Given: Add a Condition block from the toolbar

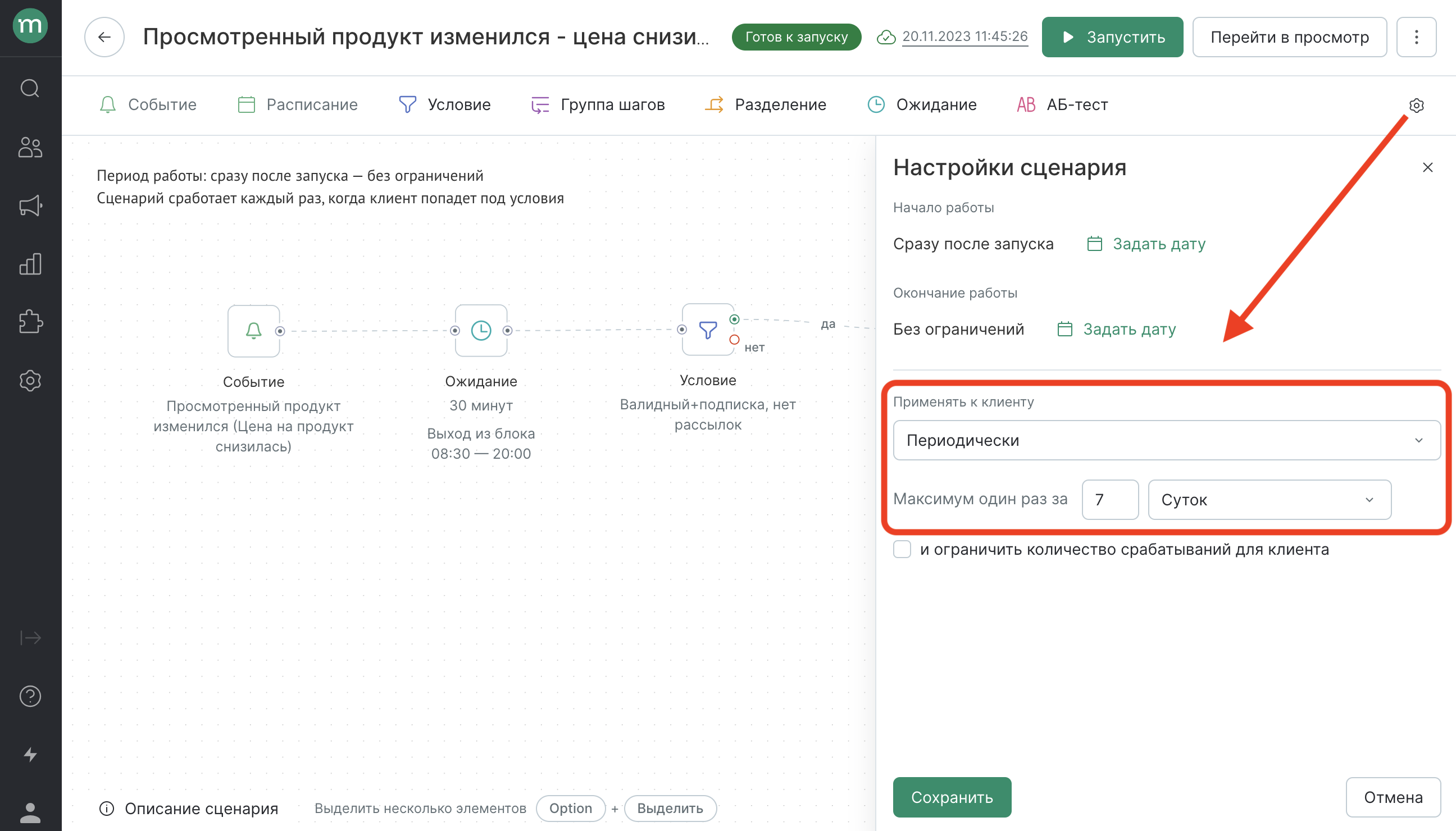Looking at the screenshot, I should pyautogui.click(x=444, y=105).
